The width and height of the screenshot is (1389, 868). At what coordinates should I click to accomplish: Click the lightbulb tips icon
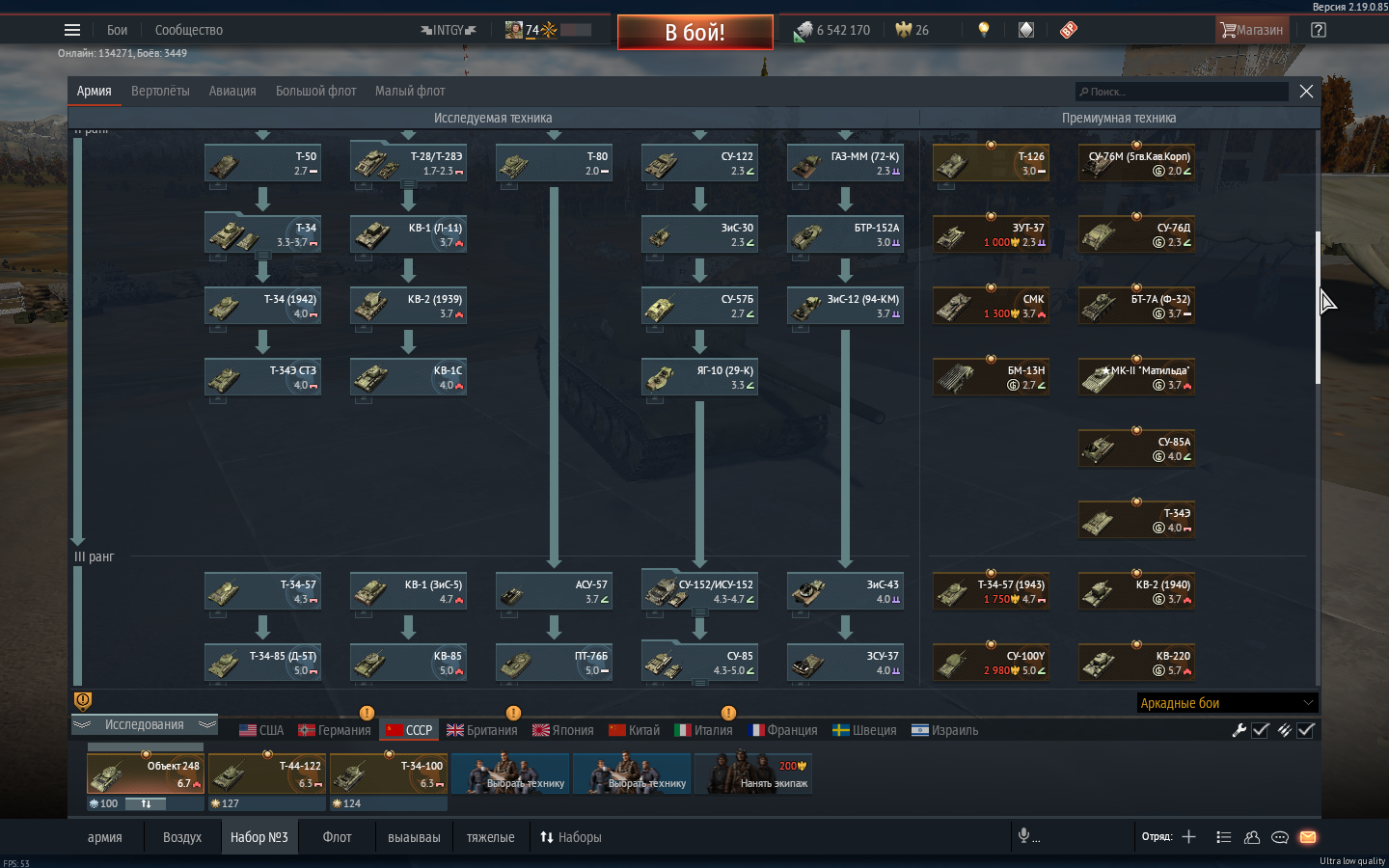pyautogui.click(x=984, y=30)
